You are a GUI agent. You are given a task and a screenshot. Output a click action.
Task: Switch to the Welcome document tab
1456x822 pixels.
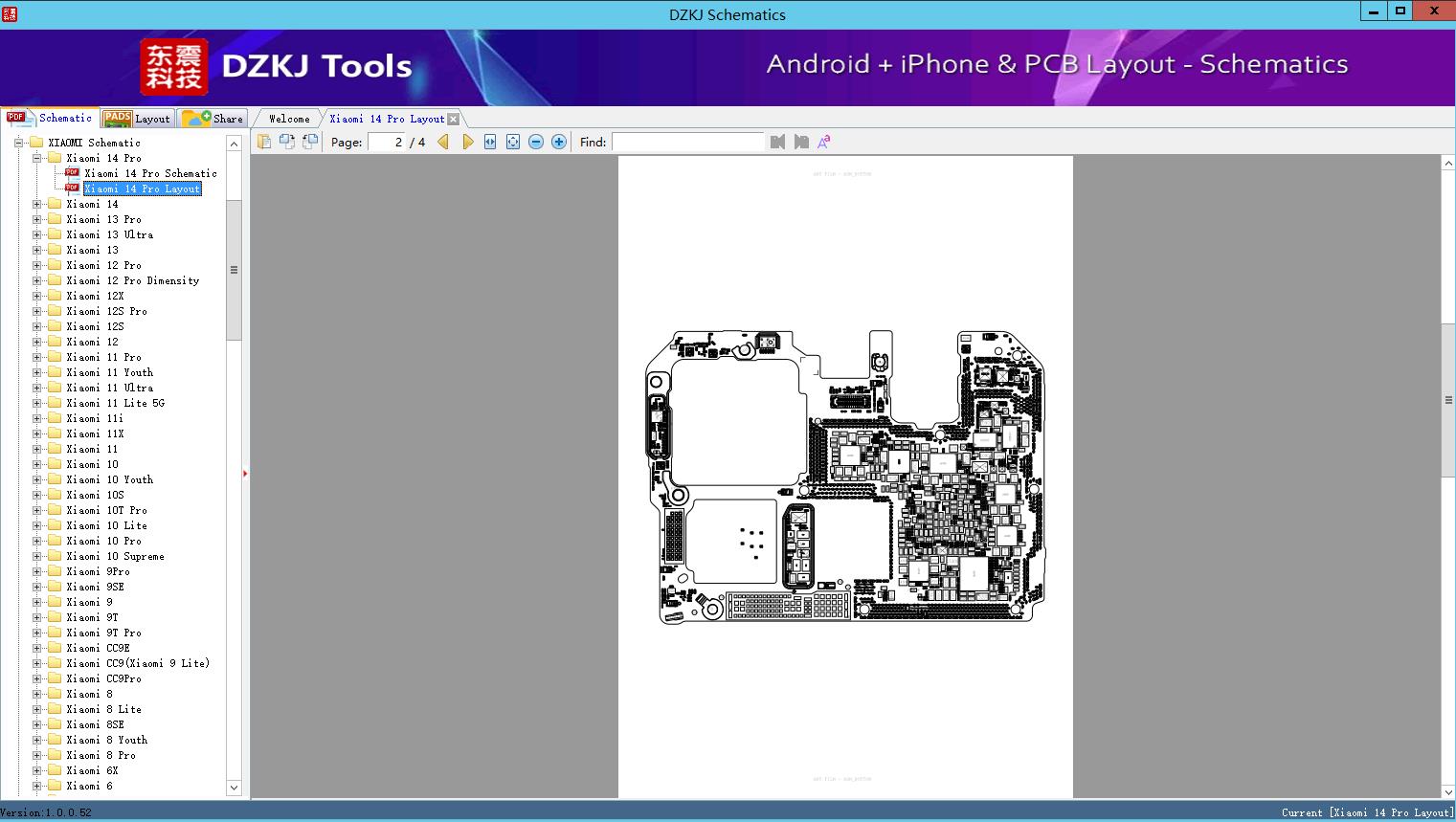289,119
